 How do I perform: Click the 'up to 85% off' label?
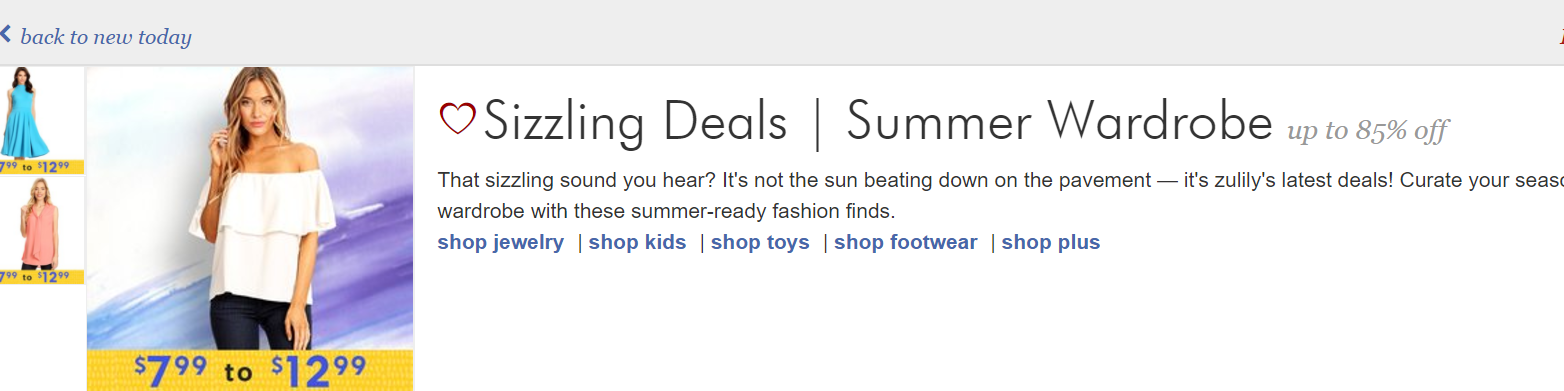point(1367,130)
